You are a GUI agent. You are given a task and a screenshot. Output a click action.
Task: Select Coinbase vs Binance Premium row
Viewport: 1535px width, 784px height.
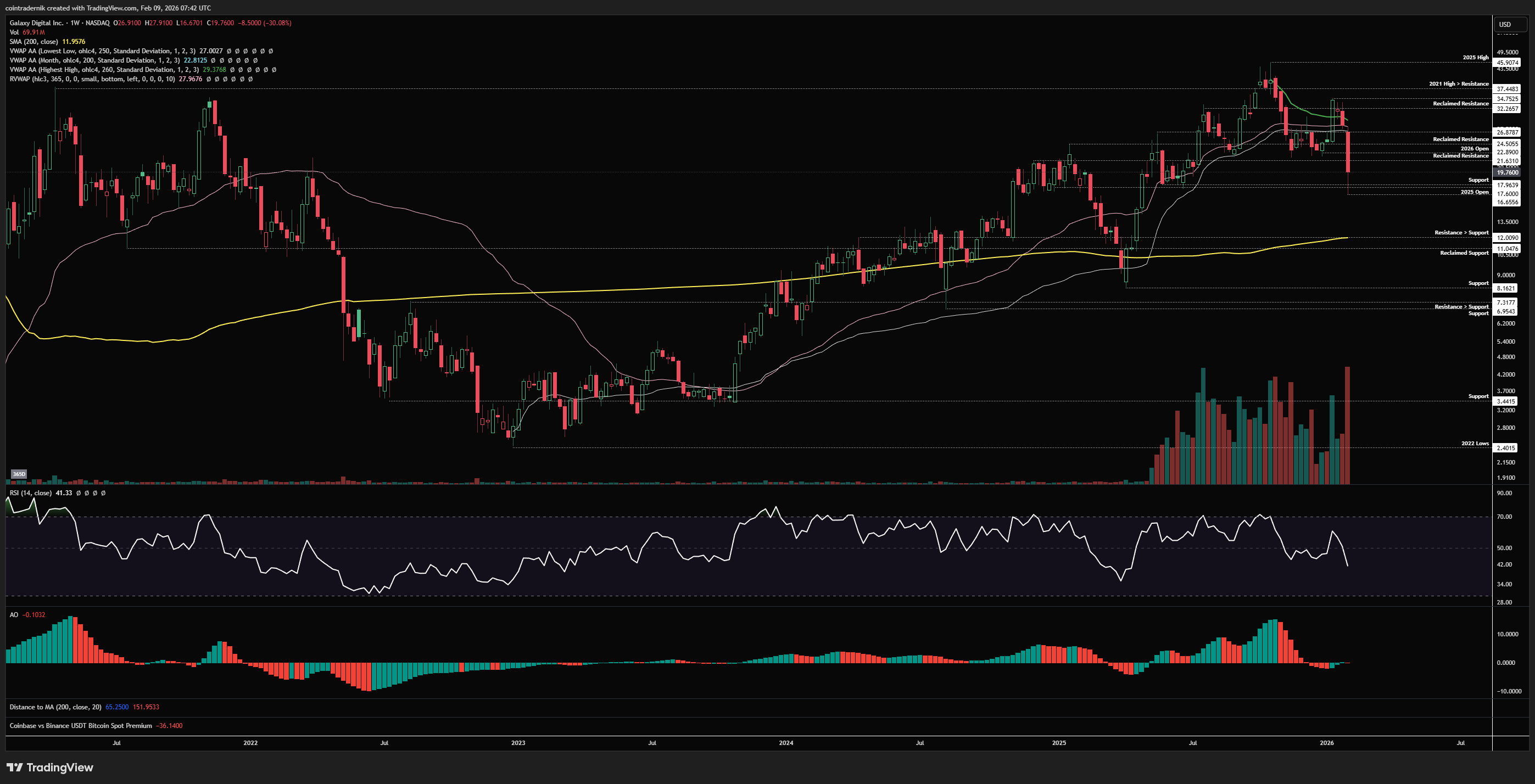click(80, 726)
